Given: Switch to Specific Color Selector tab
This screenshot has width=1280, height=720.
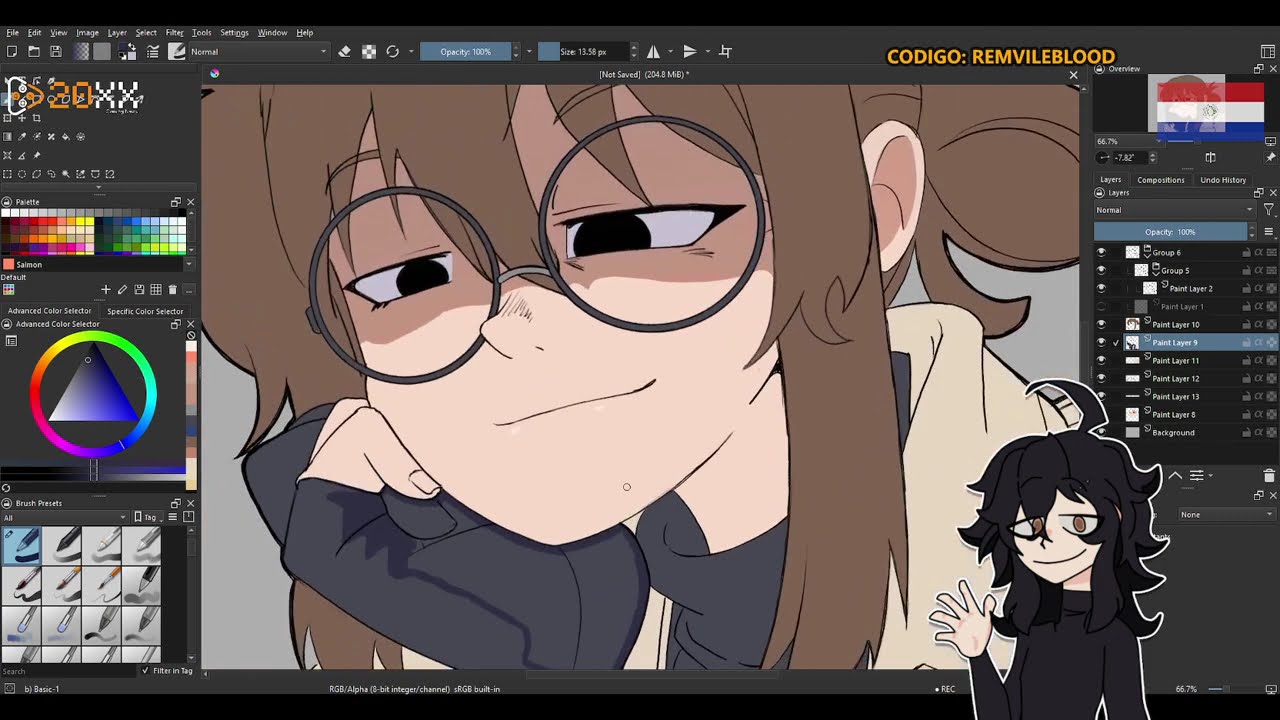Looking at the screenshot, I should [x=145, y=311].
